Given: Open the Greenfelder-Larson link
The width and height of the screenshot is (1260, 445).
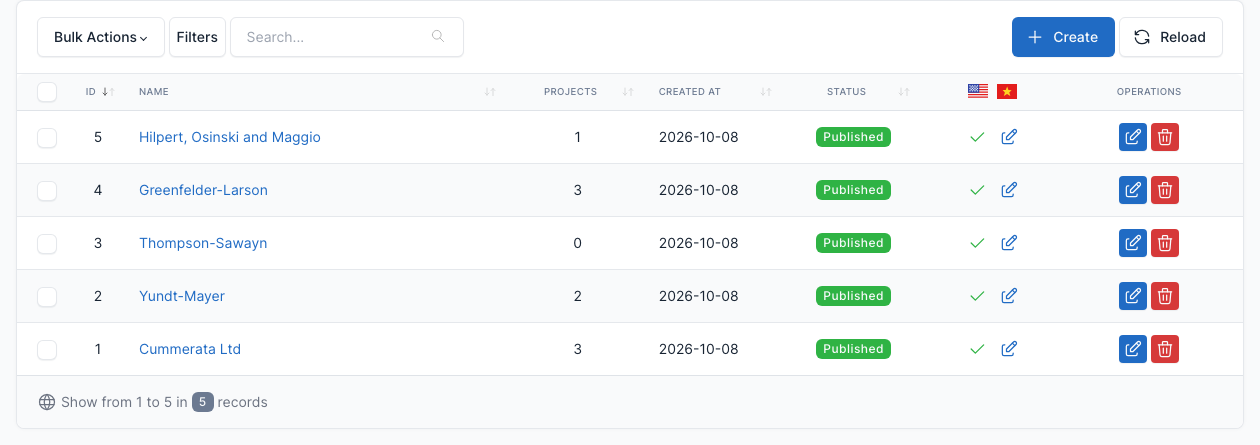Looking at the screenshot, I should click(203, 190).
